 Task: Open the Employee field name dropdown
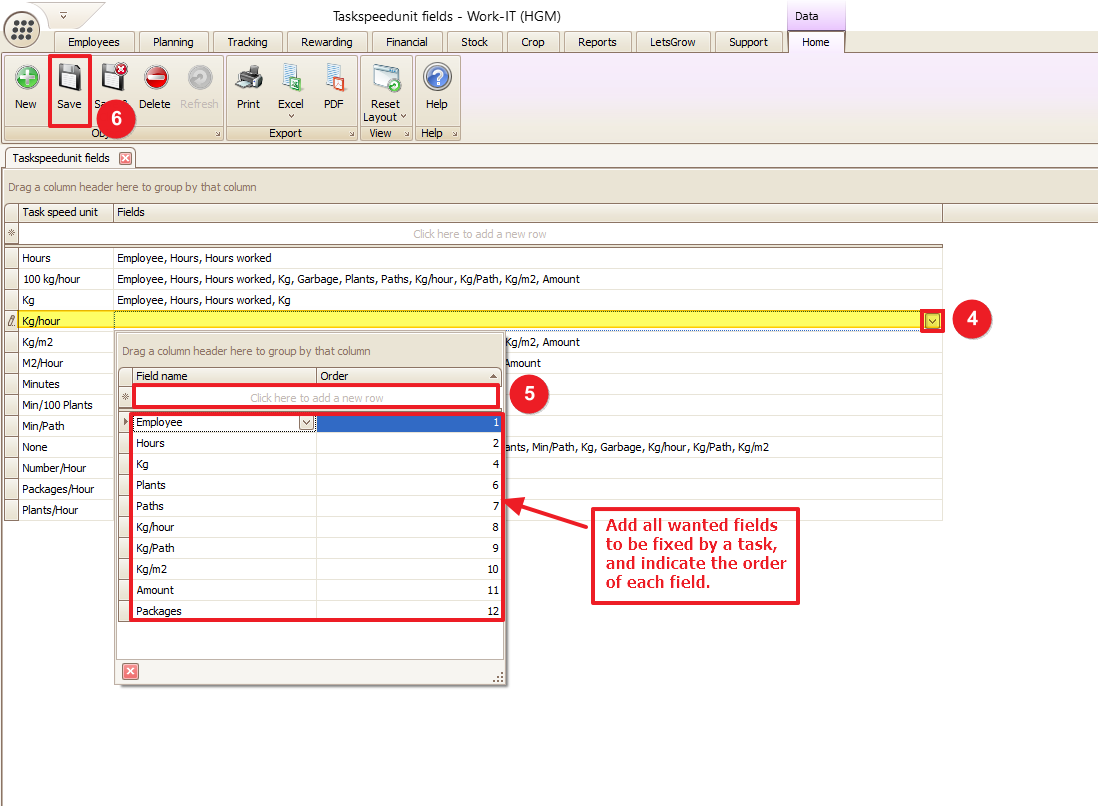[x=306, y=423]
